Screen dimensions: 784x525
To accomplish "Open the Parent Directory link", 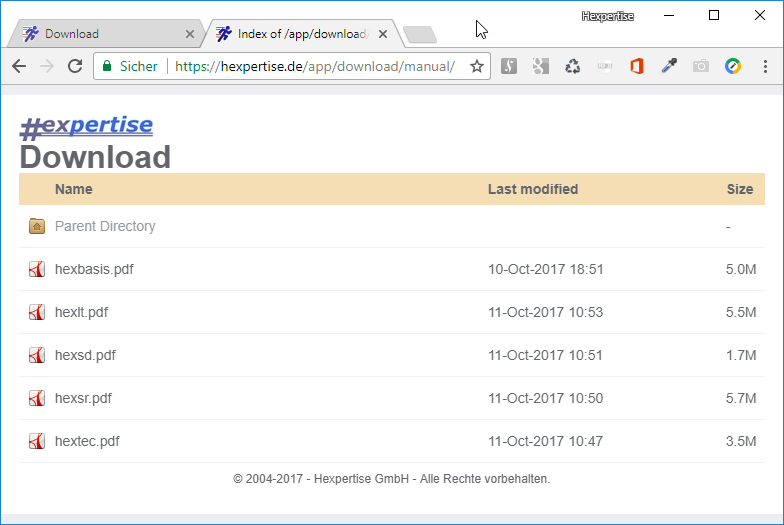I will coord(105,226).
